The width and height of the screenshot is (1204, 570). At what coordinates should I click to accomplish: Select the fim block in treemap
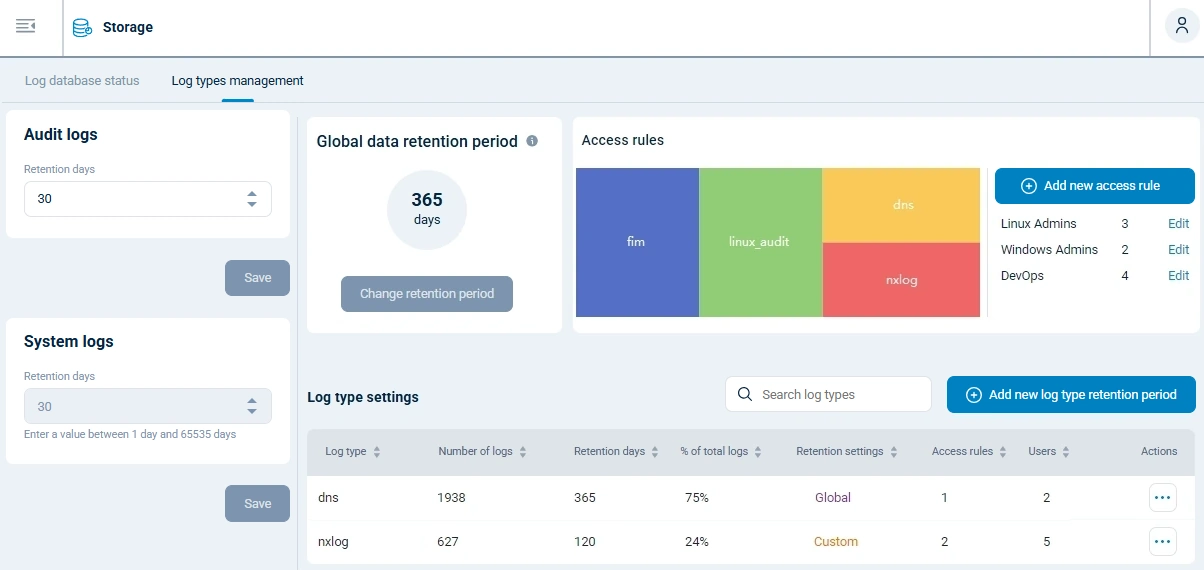636,242
